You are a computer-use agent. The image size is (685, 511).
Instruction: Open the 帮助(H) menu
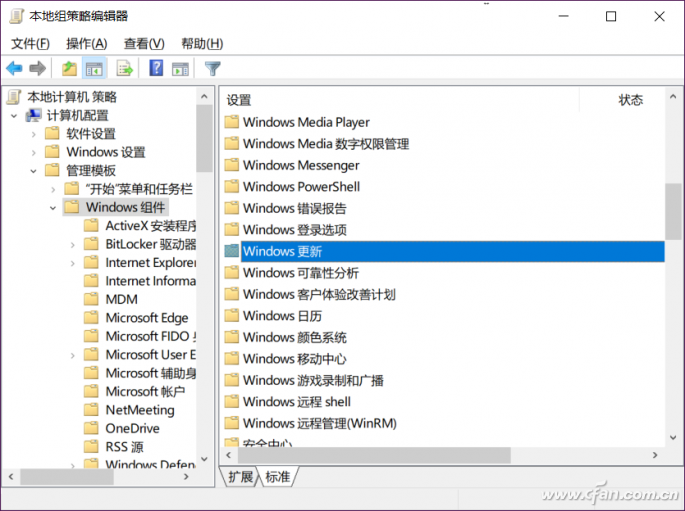202,43
